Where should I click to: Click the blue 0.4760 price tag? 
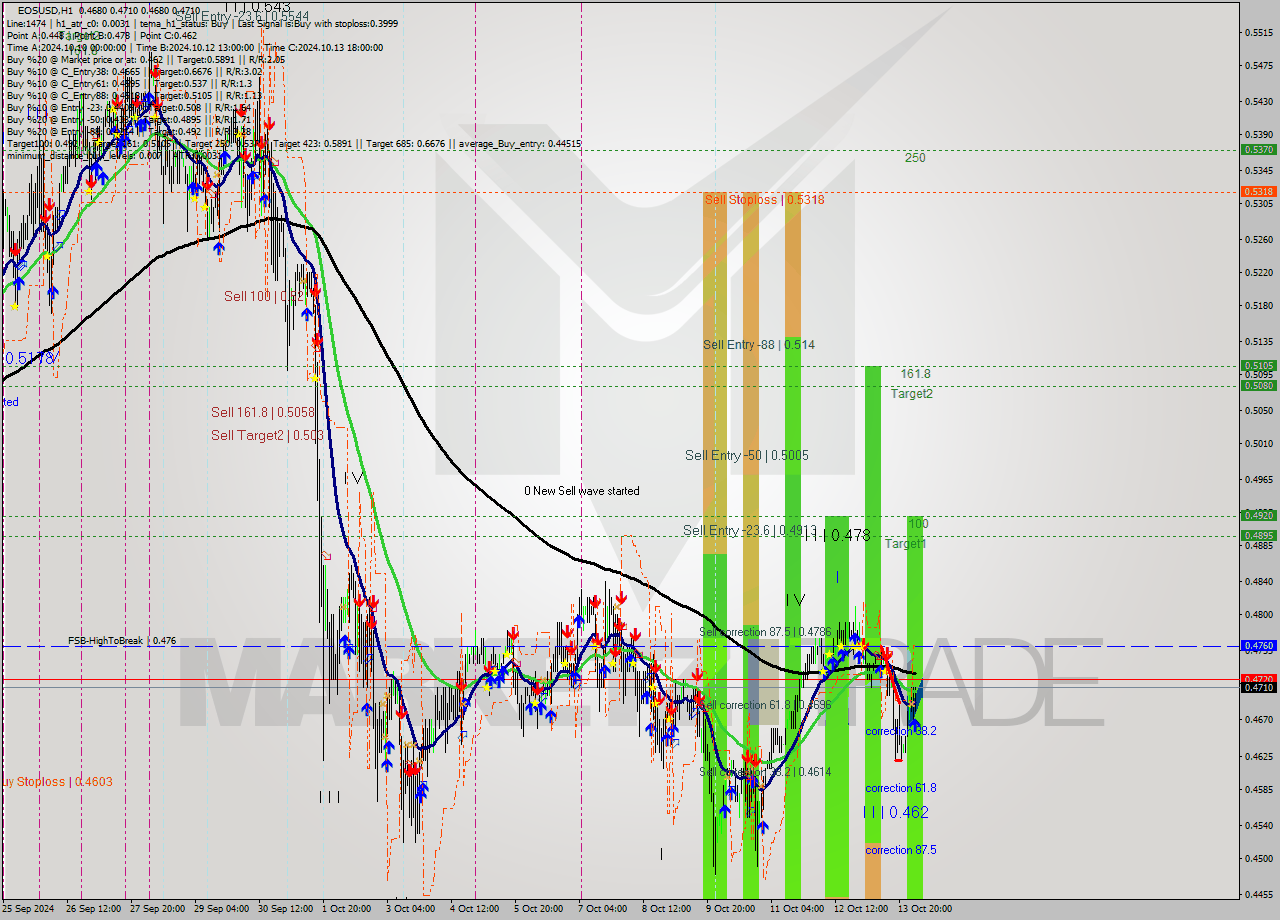[x=1257, y=646]
